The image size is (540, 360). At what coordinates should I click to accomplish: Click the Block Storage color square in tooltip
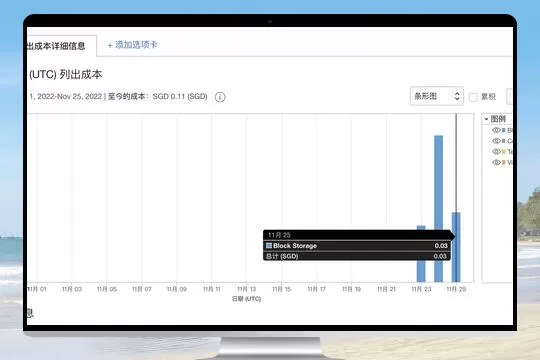pos(269,246)
